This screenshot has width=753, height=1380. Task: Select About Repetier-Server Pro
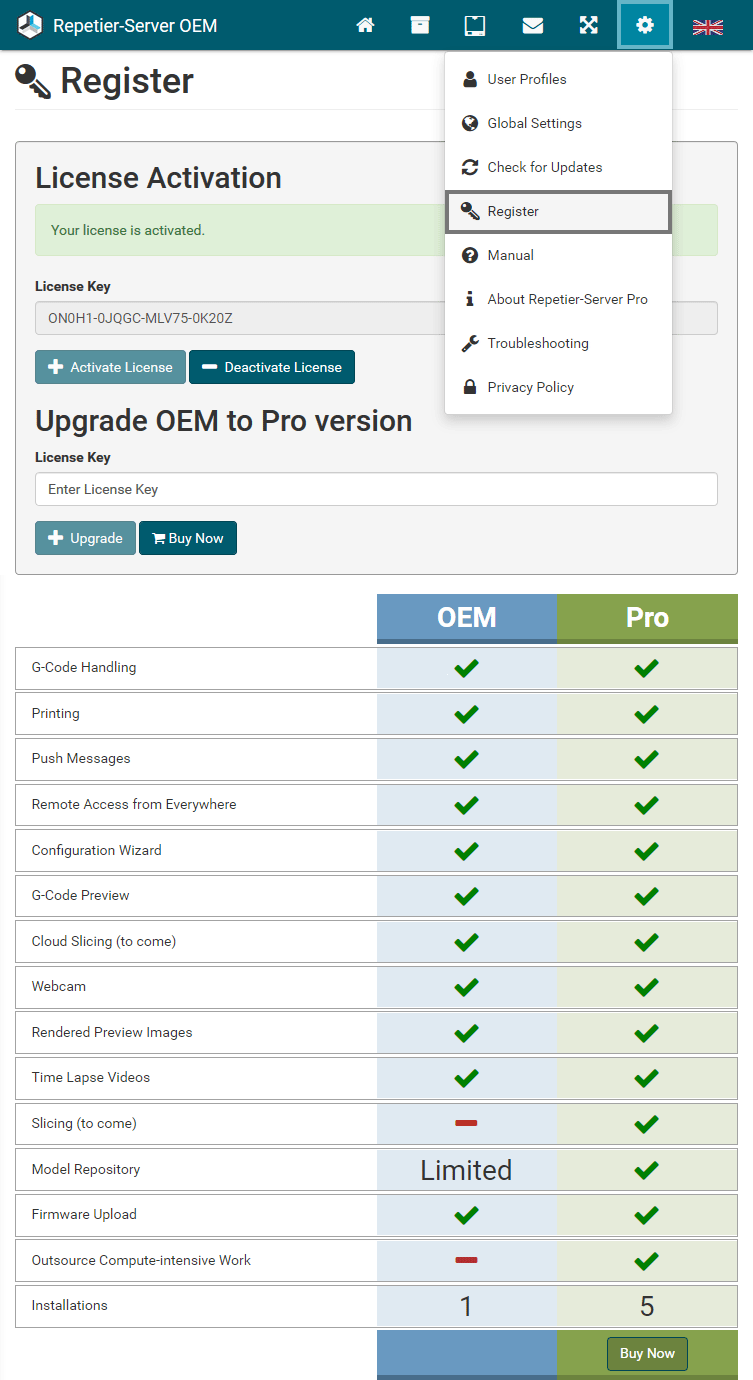tap(567, 299)
